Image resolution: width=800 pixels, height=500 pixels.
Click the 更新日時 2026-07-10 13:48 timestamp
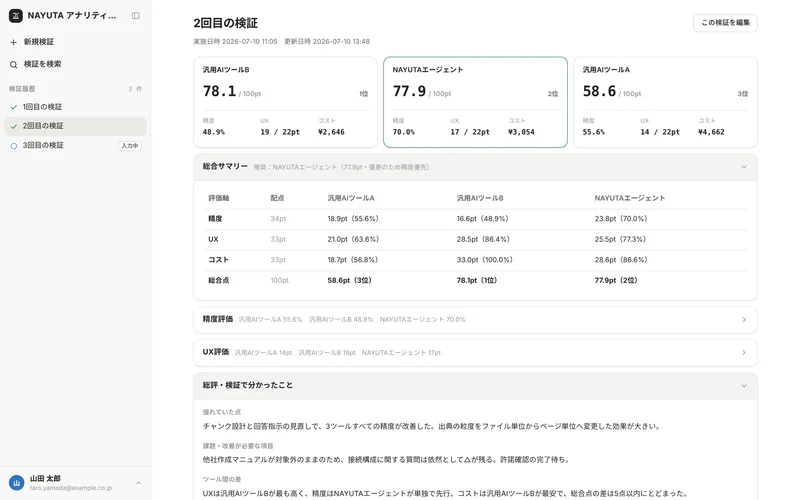327,42
